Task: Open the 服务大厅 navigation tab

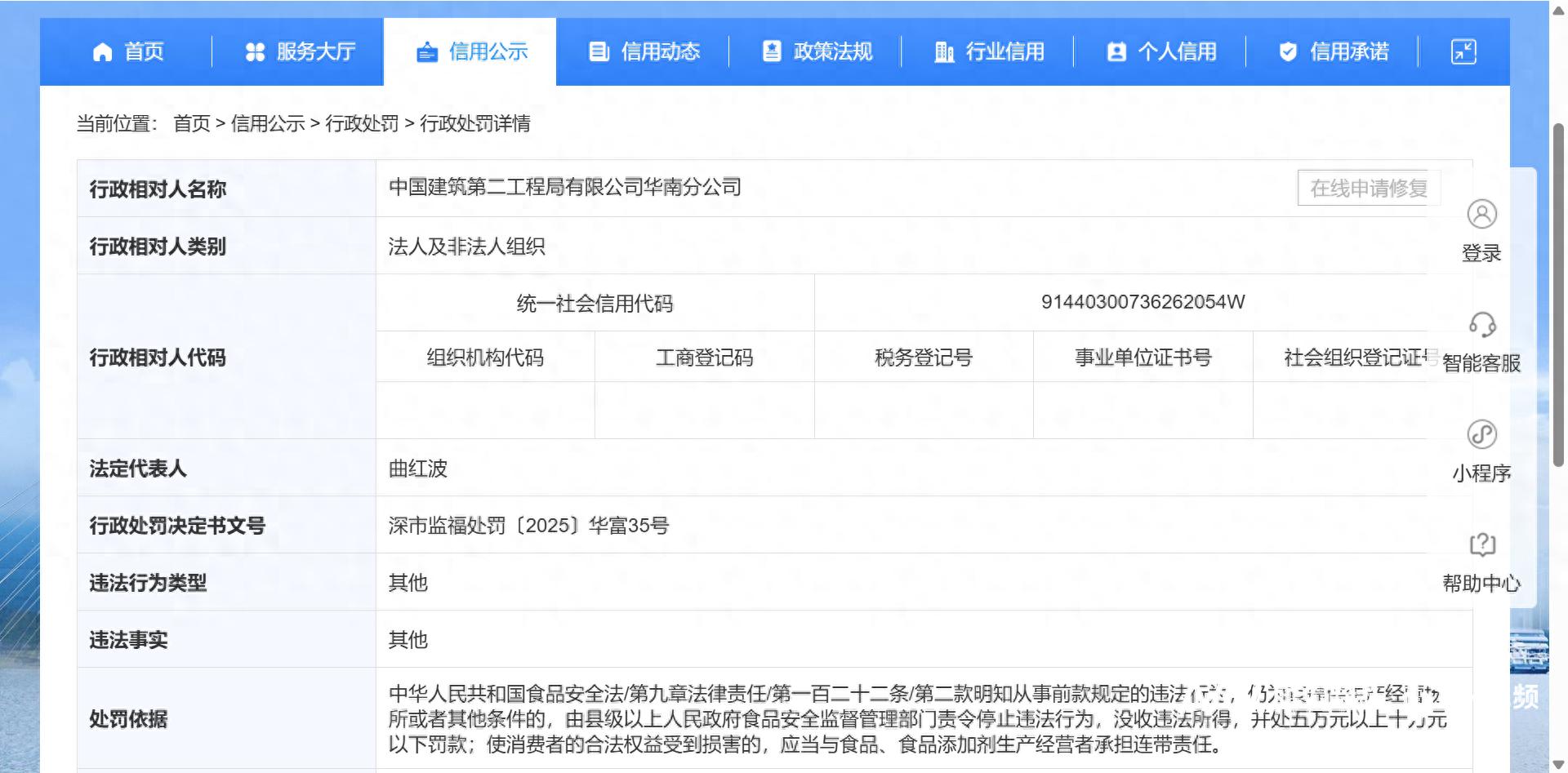Action: 300,52
